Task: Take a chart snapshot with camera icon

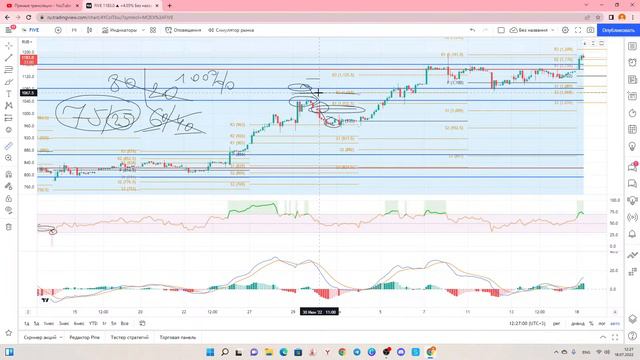Action: click(x=590, y=30)
